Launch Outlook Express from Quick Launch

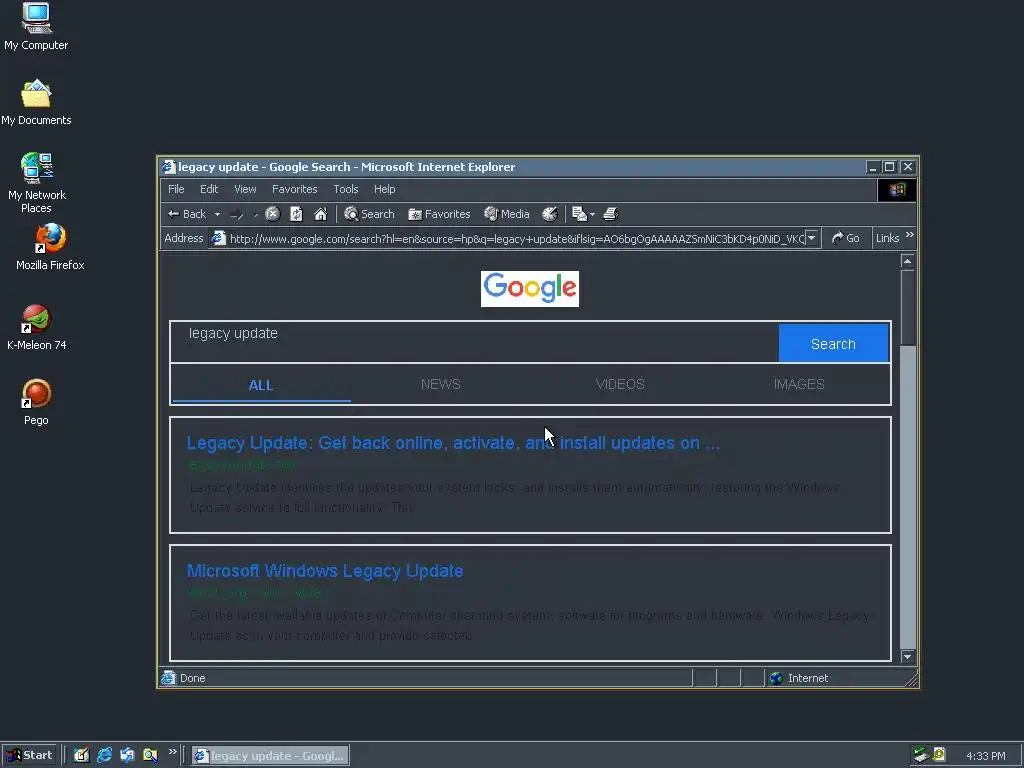click(x=127, y=755)
